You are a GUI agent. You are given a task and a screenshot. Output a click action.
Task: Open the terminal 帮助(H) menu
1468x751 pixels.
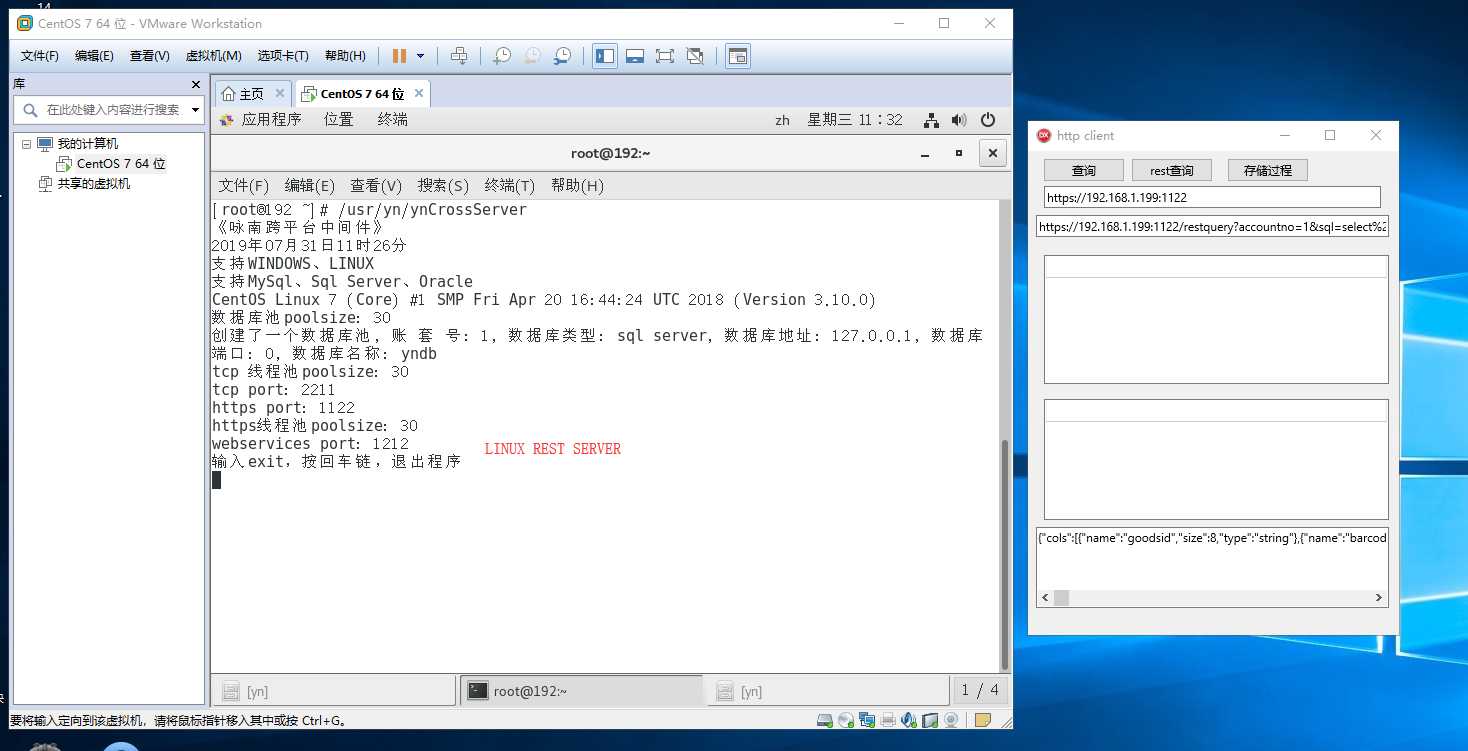[x=577, y=186]
